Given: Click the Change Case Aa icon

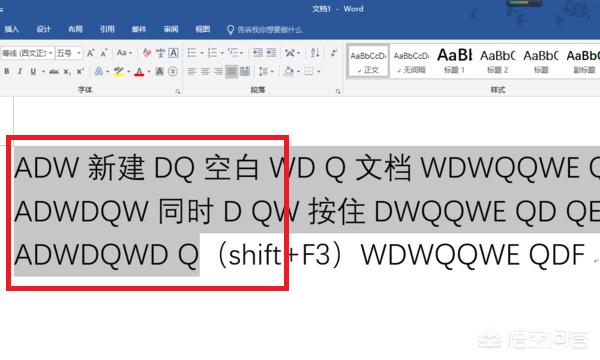Looking at the screenshot, I should [x=122, y=53].
